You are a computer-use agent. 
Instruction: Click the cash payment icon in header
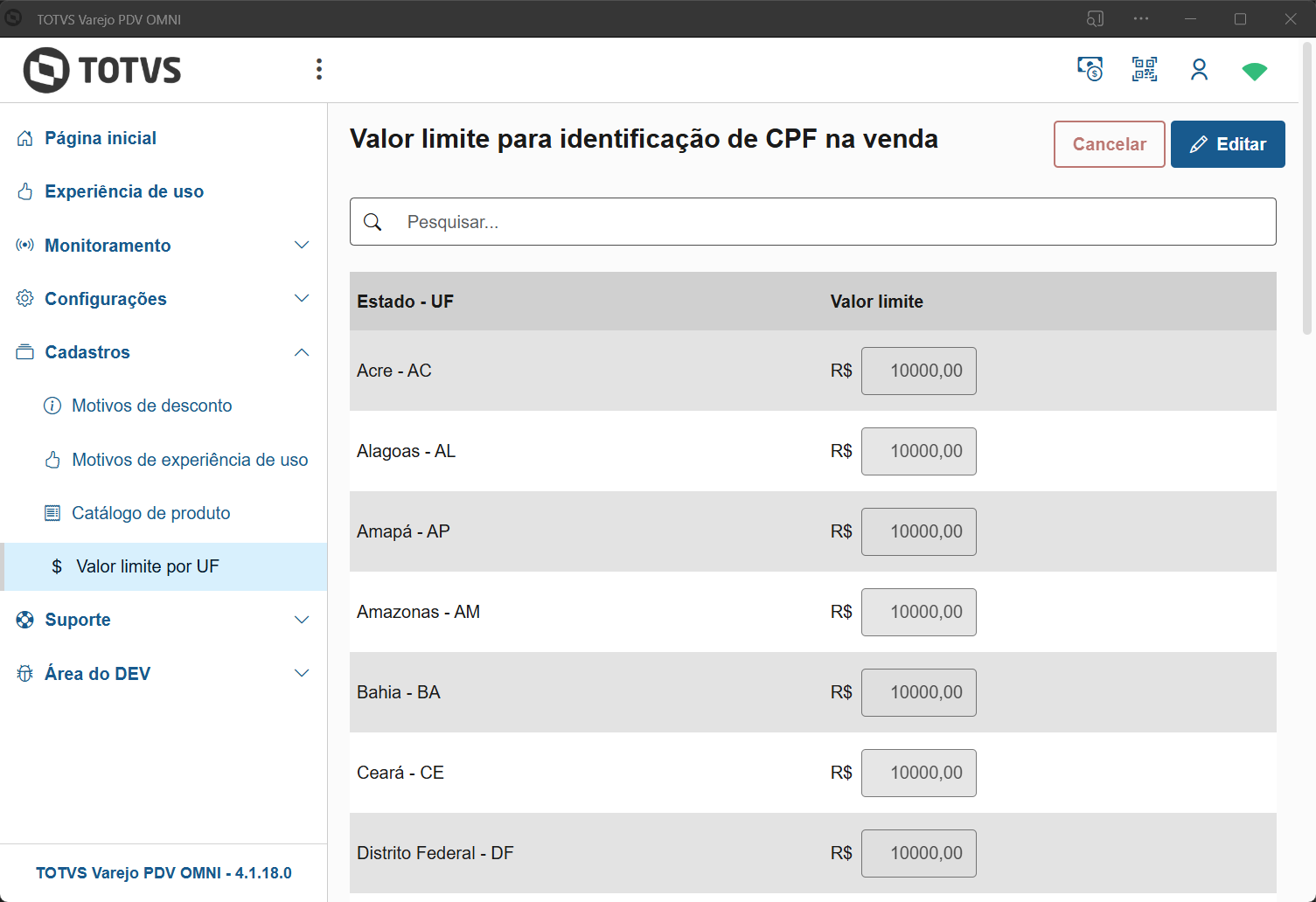coord(1090,69)
